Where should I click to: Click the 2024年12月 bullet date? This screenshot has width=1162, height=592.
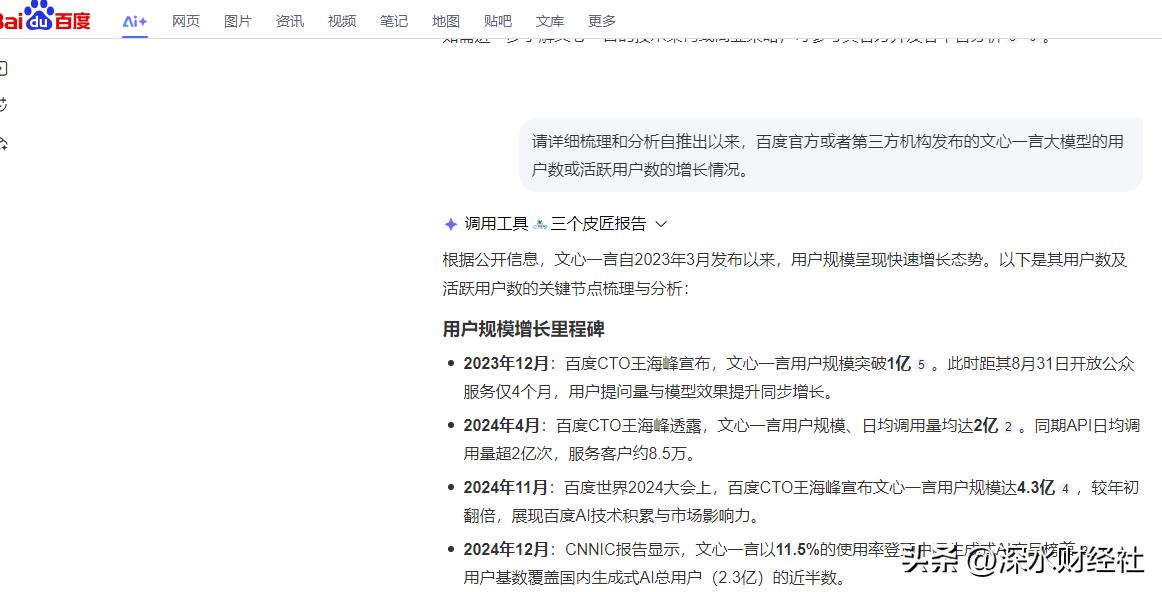[x=505, y=550]
